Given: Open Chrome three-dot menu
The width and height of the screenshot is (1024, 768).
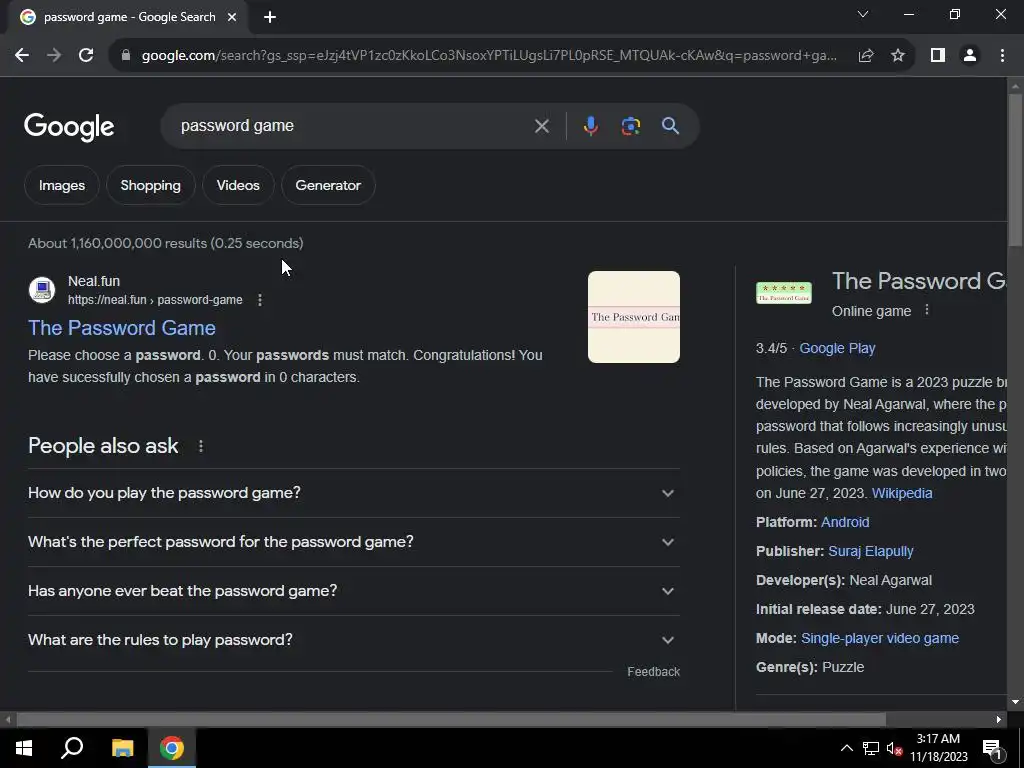Looking at the screenshot, I should point(1002,56).
